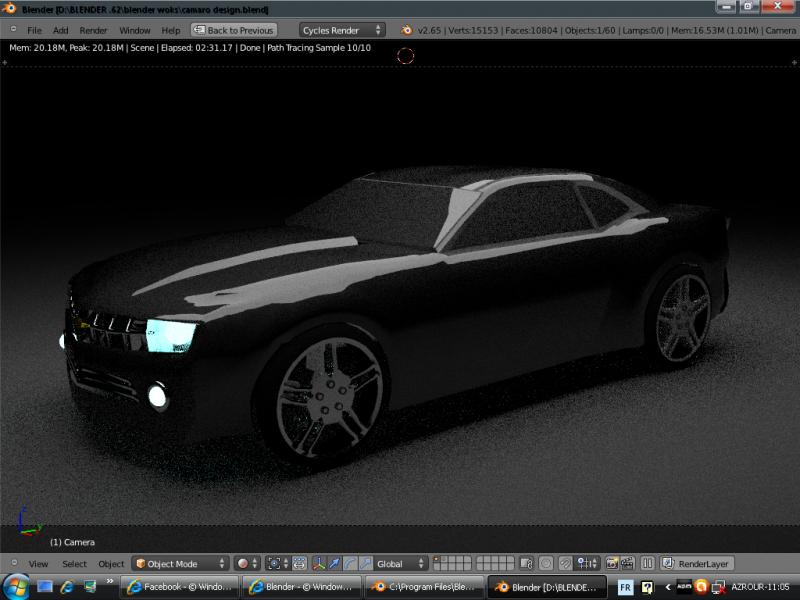The width and height of the screenshot is (800, 600).
Task: Toggle snap during transform magnet icon
Action: pyautogui.click(x=565, y=563)
